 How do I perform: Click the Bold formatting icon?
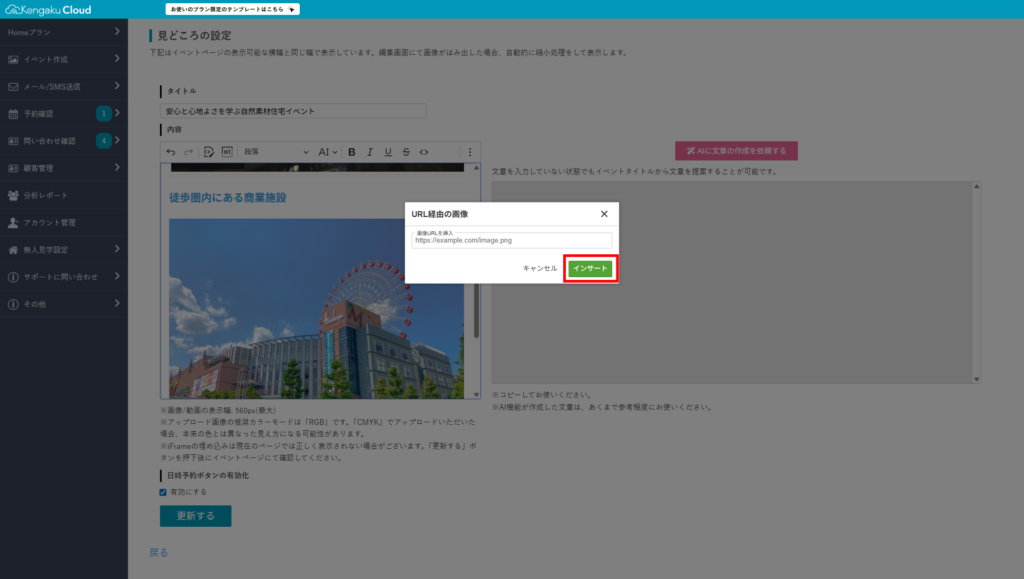(352, 152)
